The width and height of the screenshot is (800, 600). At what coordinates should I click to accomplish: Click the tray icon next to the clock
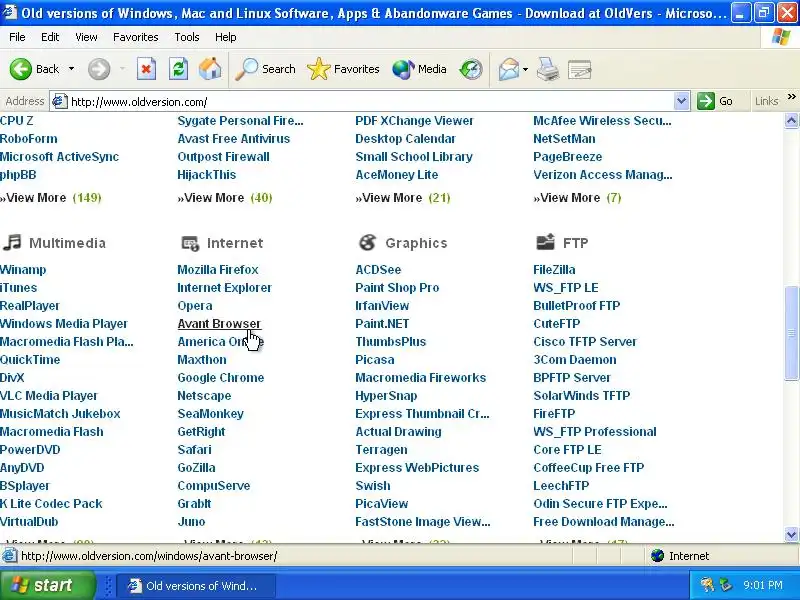coord(725,585)
